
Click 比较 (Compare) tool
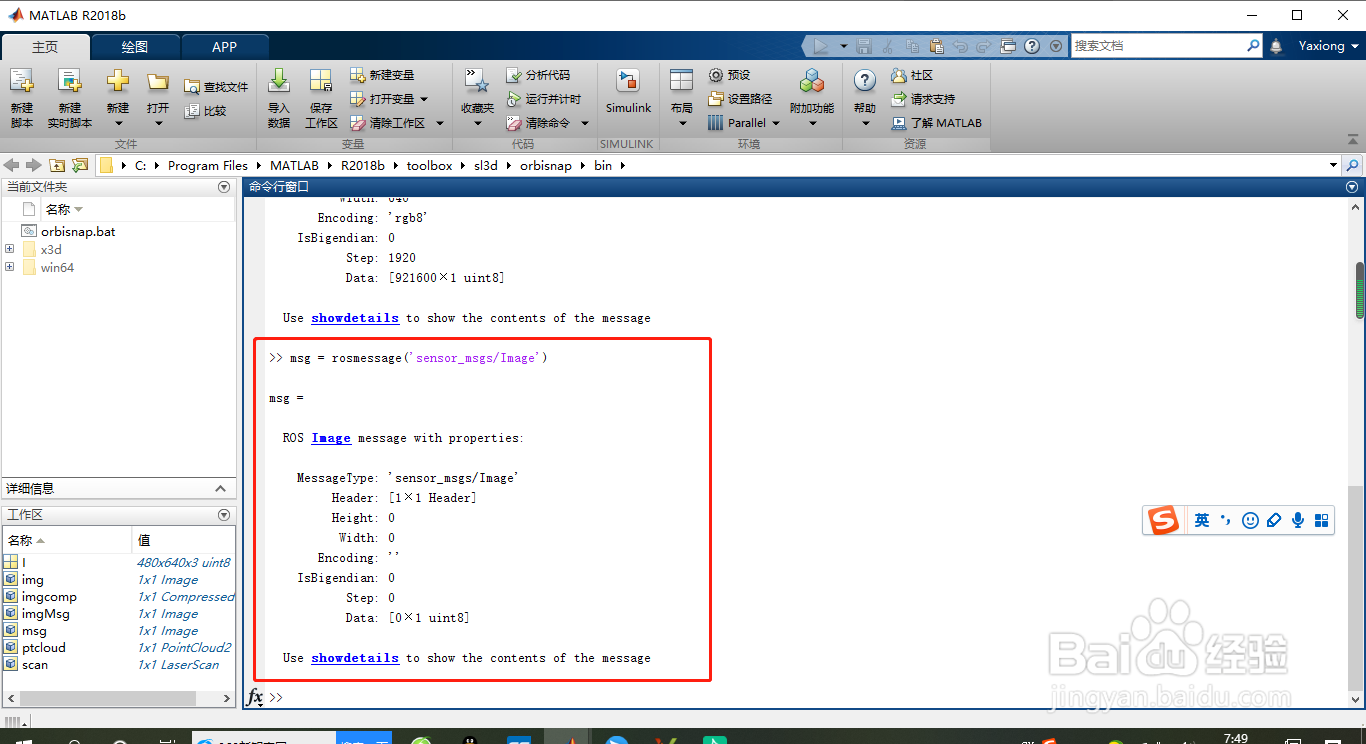(206, 111)
